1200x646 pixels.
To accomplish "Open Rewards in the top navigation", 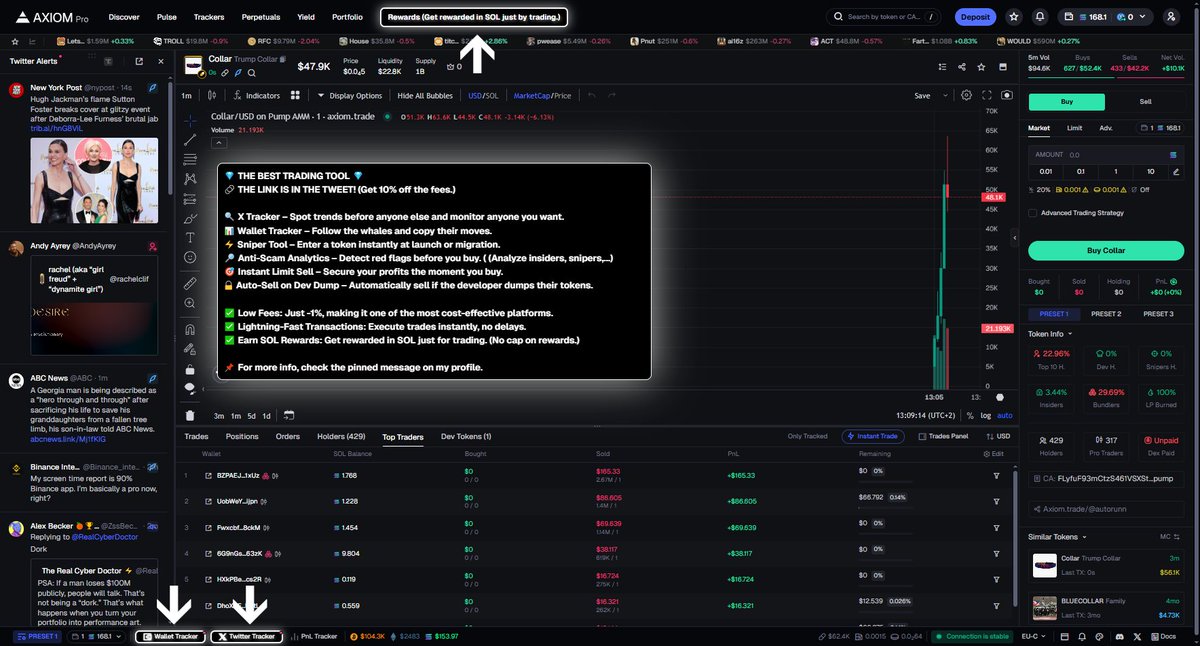I will tap(475, 17).
